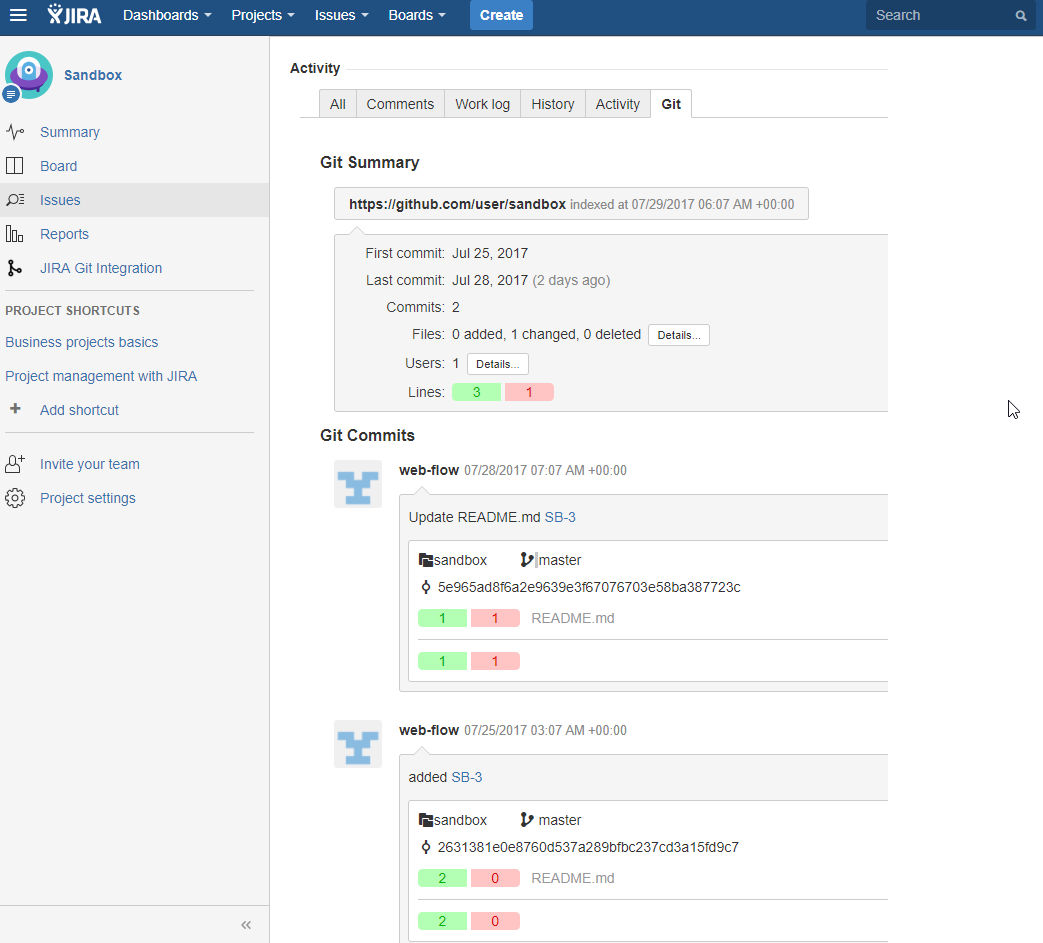Screen dimensions: 1043x943
Task: Open Business projects basics shortcut
Action: (x=82, y=342)
